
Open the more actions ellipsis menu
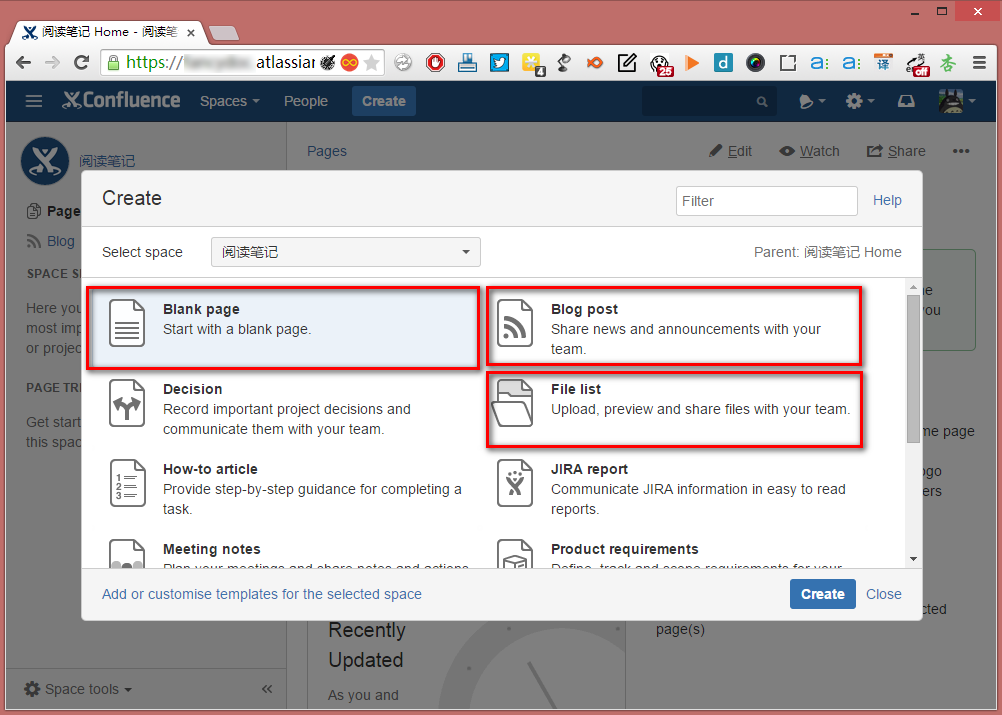click(x=961, y=151)
